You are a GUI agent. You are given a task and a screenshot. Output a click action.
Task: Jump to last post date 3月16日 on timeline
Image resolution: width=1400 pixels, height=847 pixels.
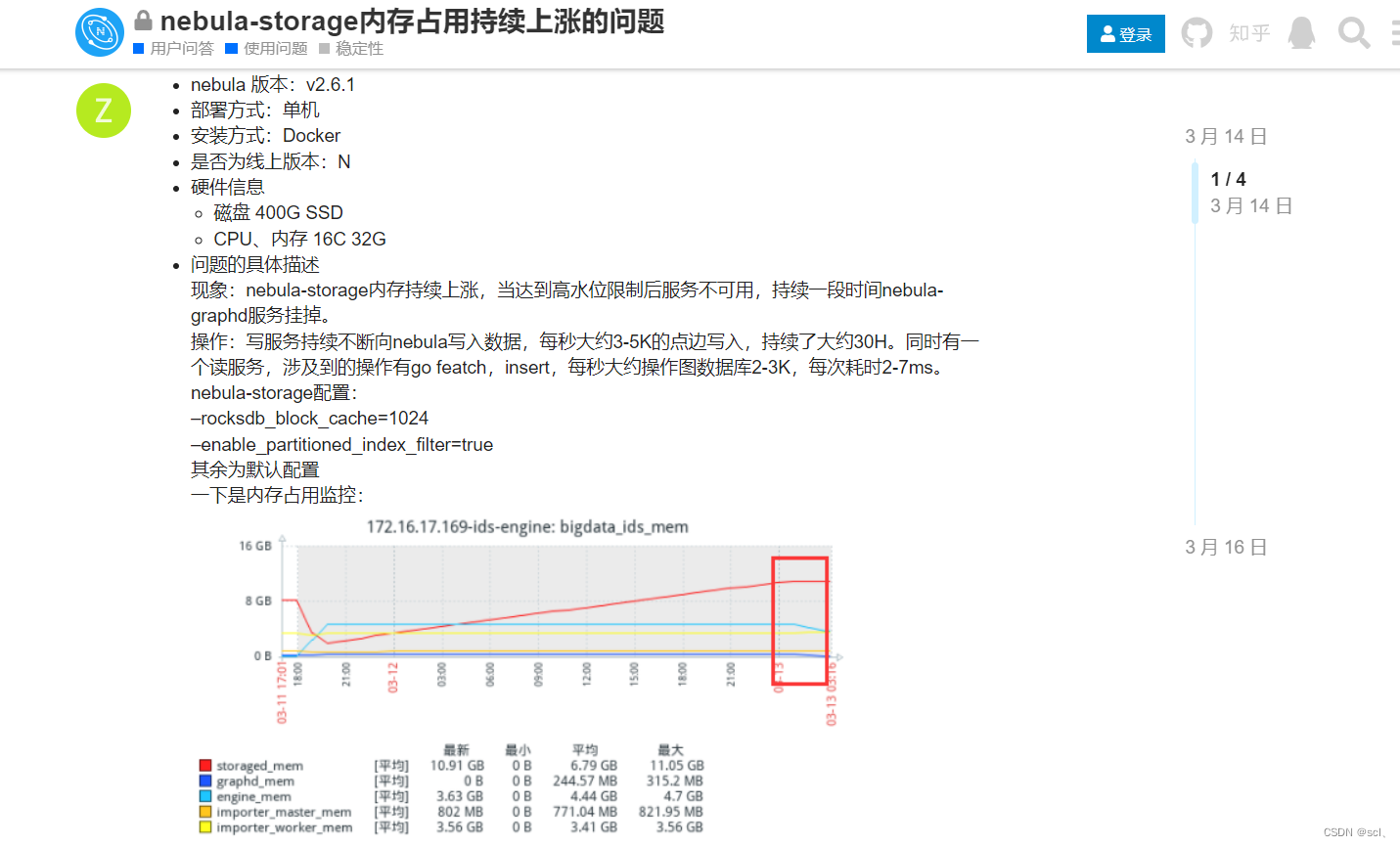click(x=1226, y=547)
